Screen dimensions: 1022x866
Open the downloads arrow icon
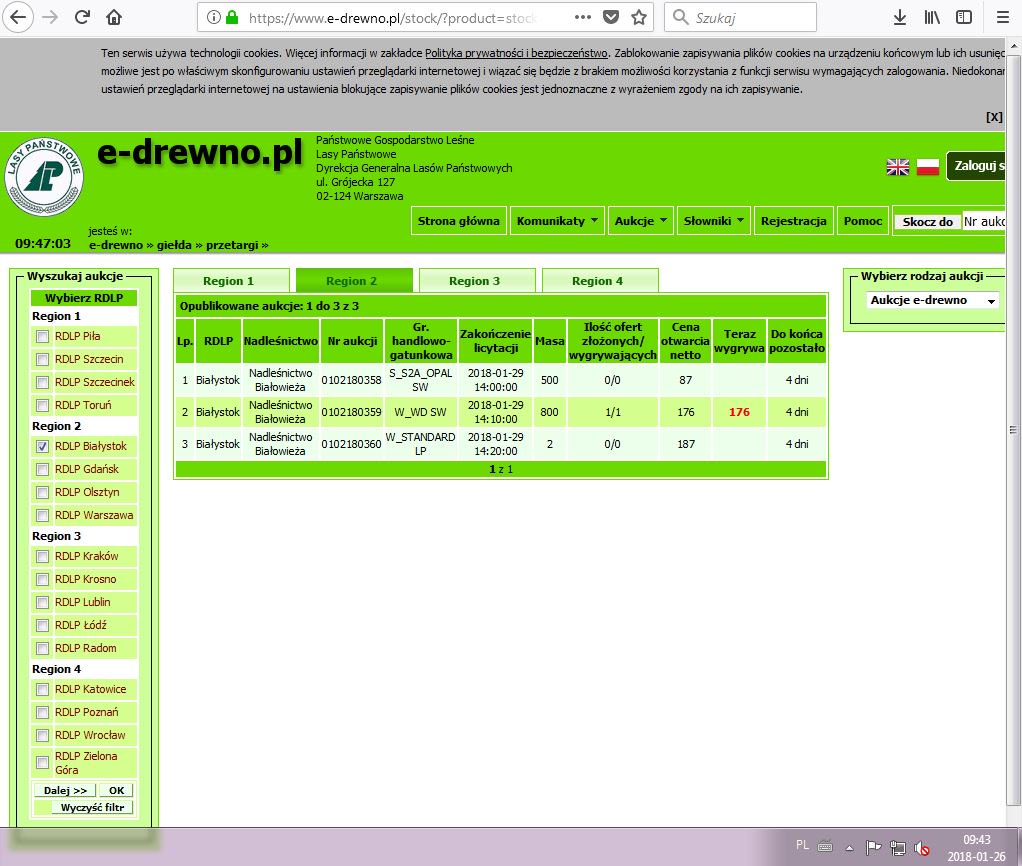point(899,18)
